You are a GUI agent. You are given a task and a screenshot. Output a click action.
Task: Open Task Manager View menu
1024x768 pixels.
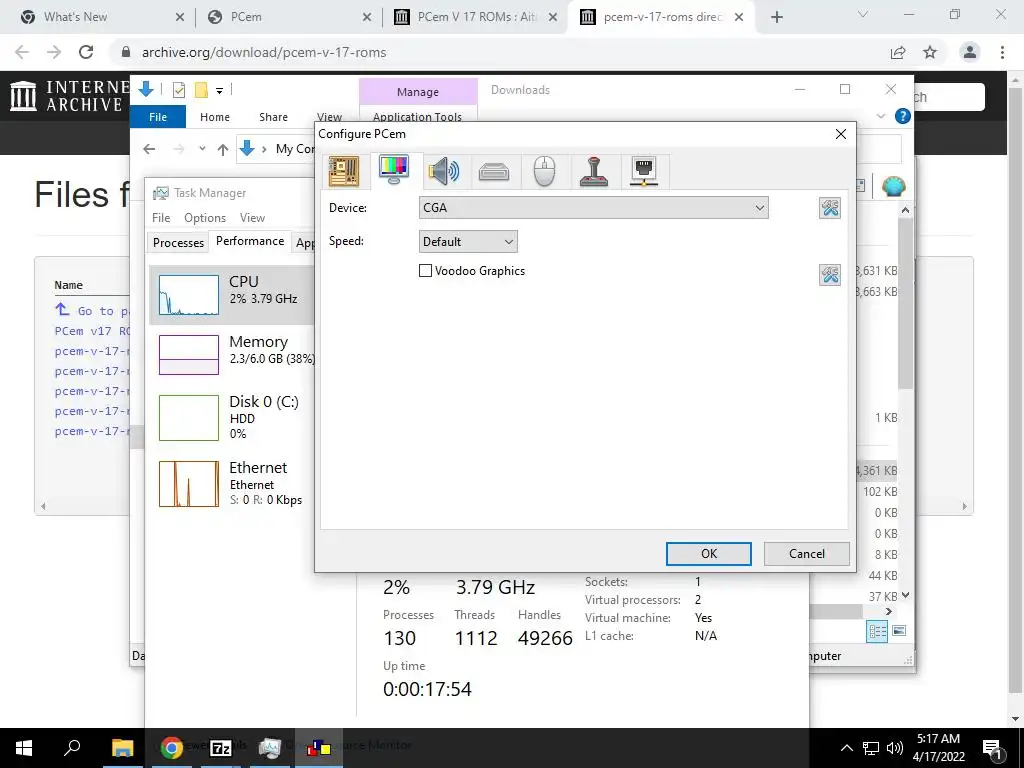252,217
